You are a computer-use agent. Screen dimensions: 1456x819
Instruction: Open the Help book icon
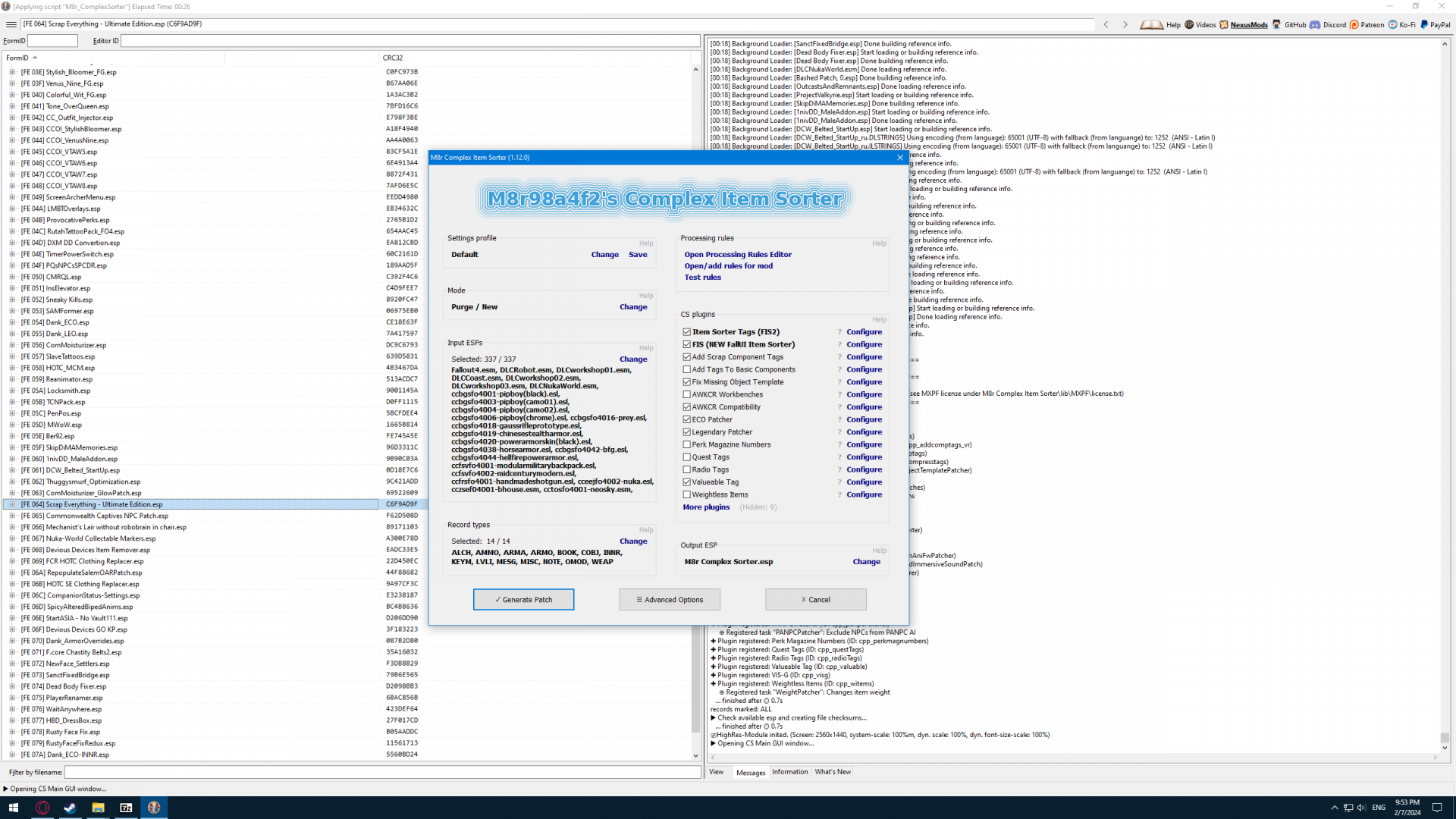1151,24
